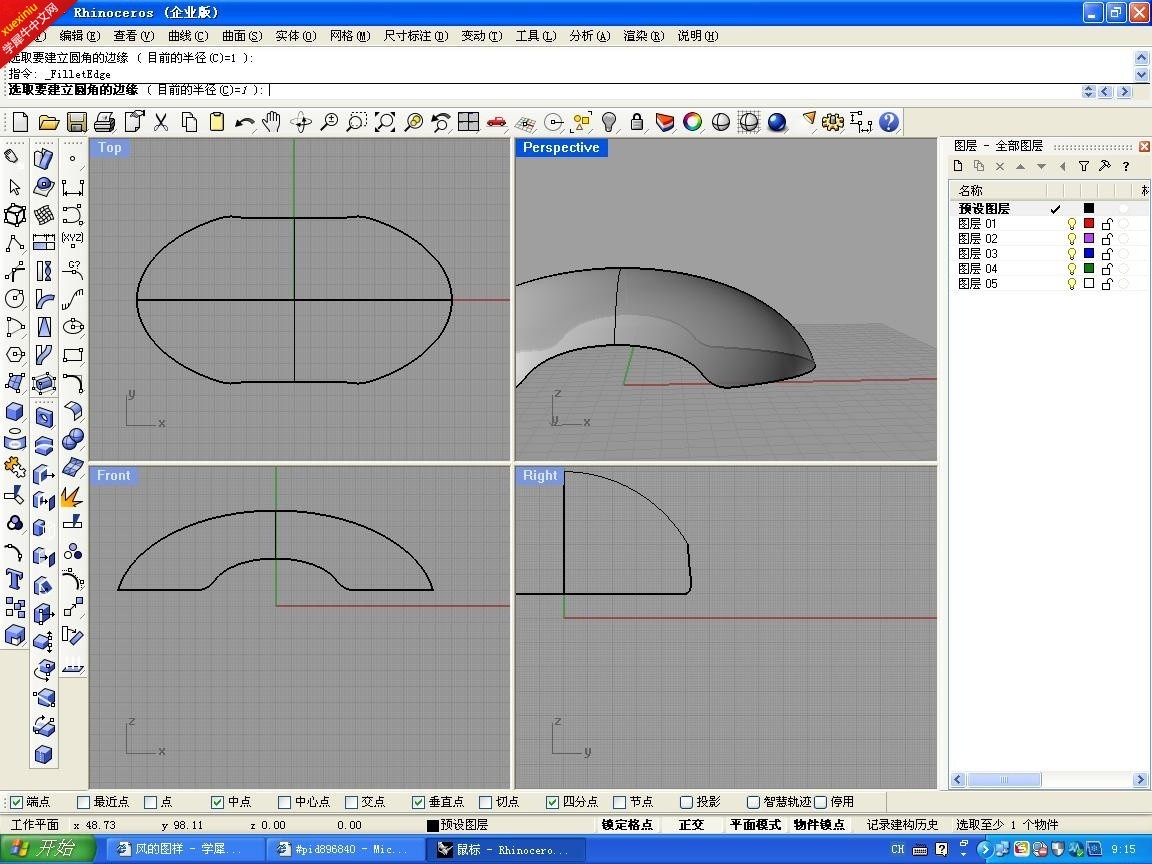Viewport: 1152px width, 864px height.
Task: Open the Perspective viewport title menu
Action: 561,147
